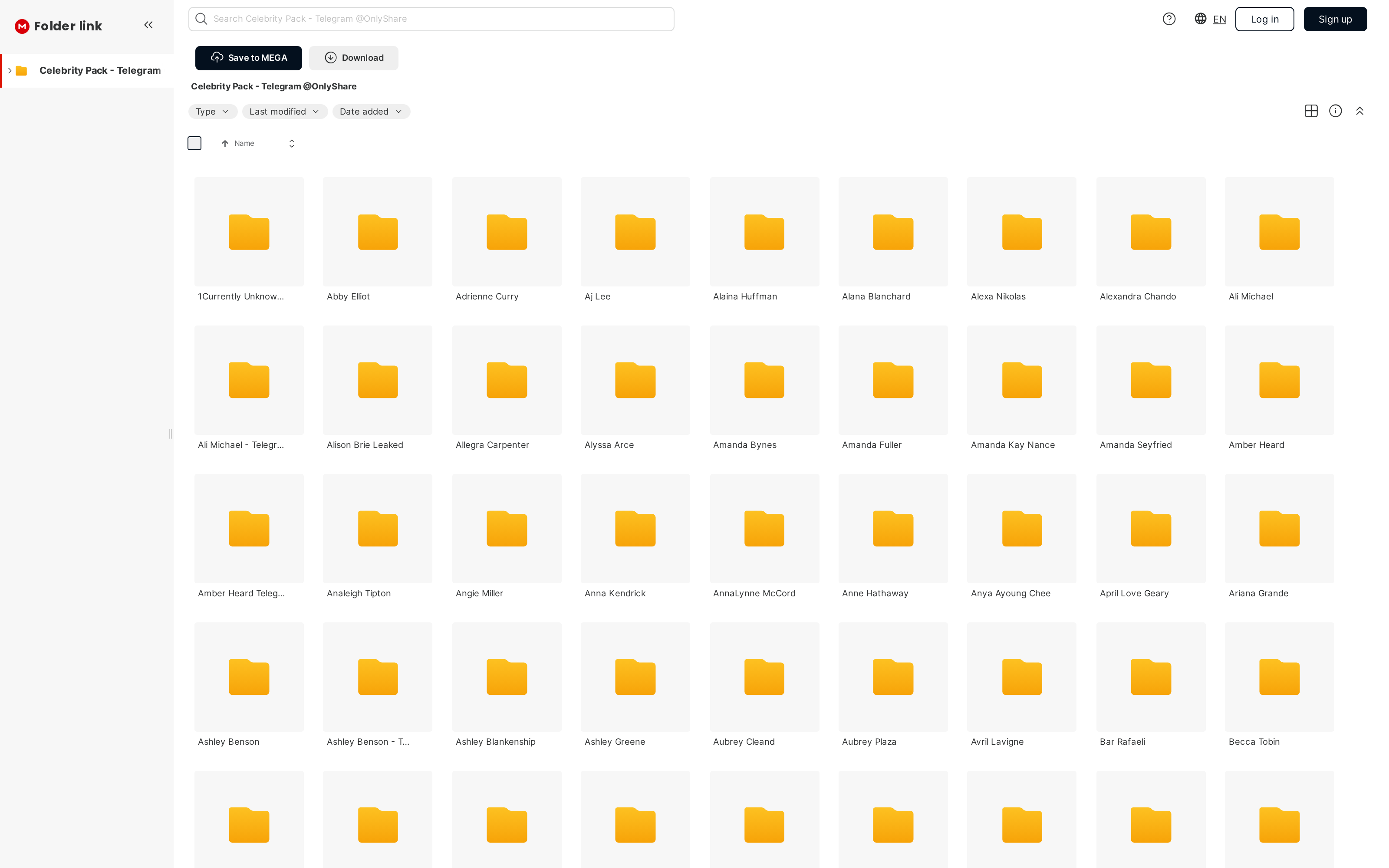The height and width of the screenshot is (868, 1389).
Task: Select the "Aubrey Plaza" folder name
Action: (869, 742)
